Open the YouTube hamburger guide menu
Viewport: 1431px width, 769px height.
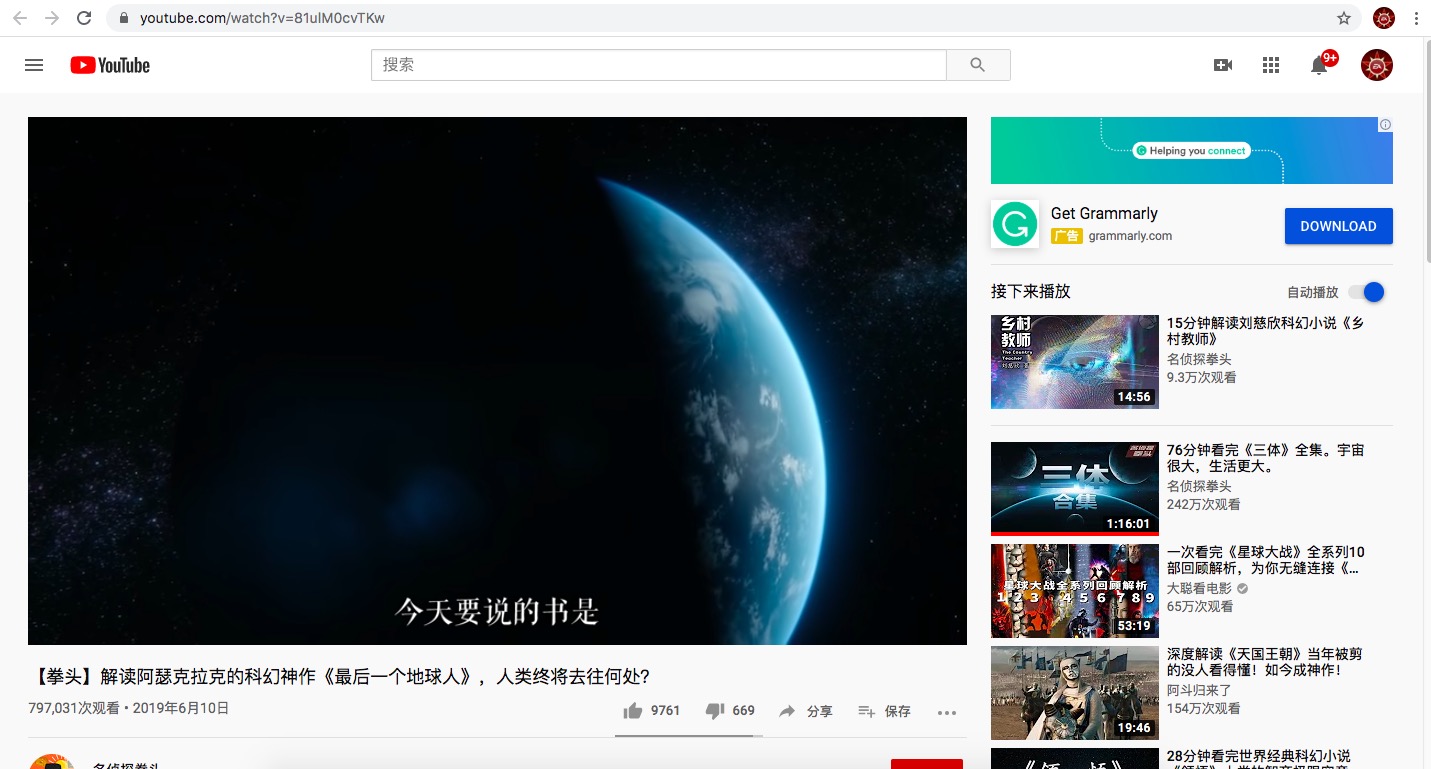[x=34, y=65]
